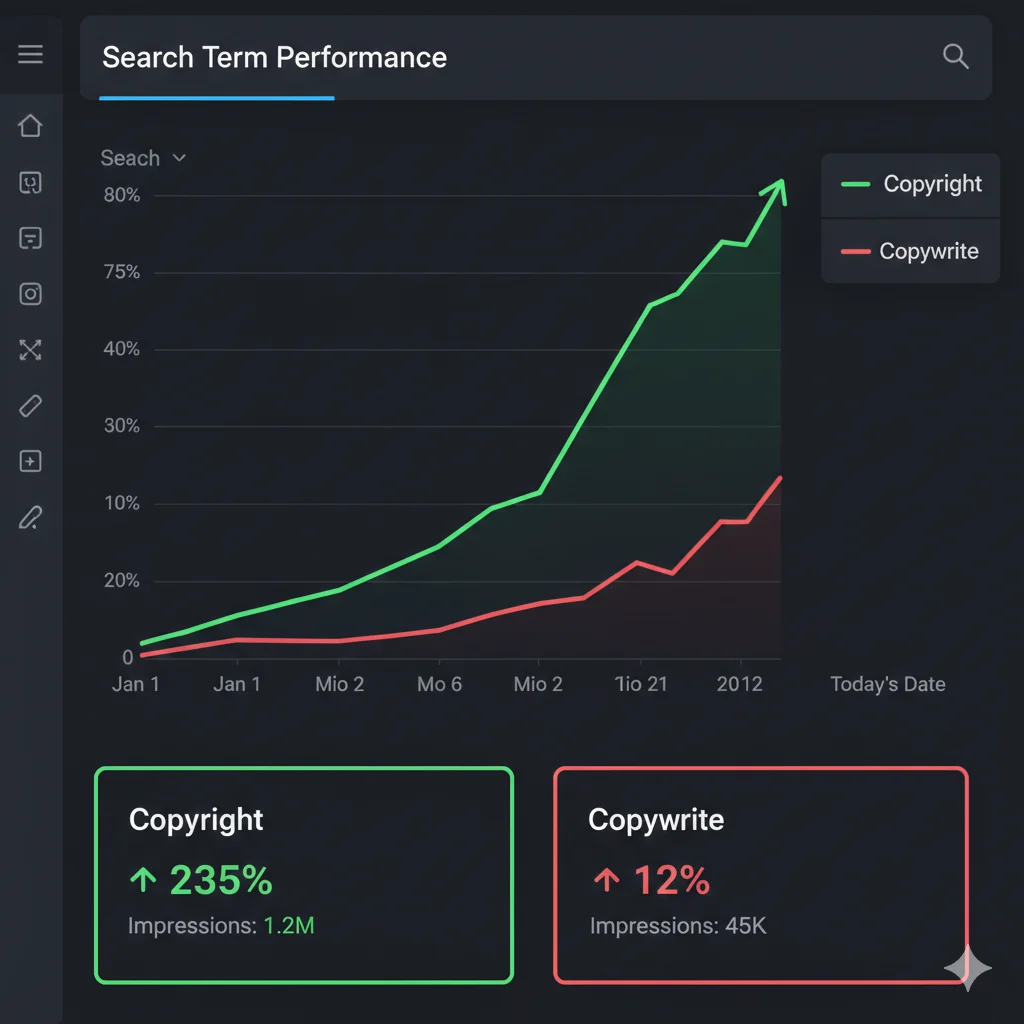
Task: Open the message-box icon in sidebar
Action: (30, 238)
